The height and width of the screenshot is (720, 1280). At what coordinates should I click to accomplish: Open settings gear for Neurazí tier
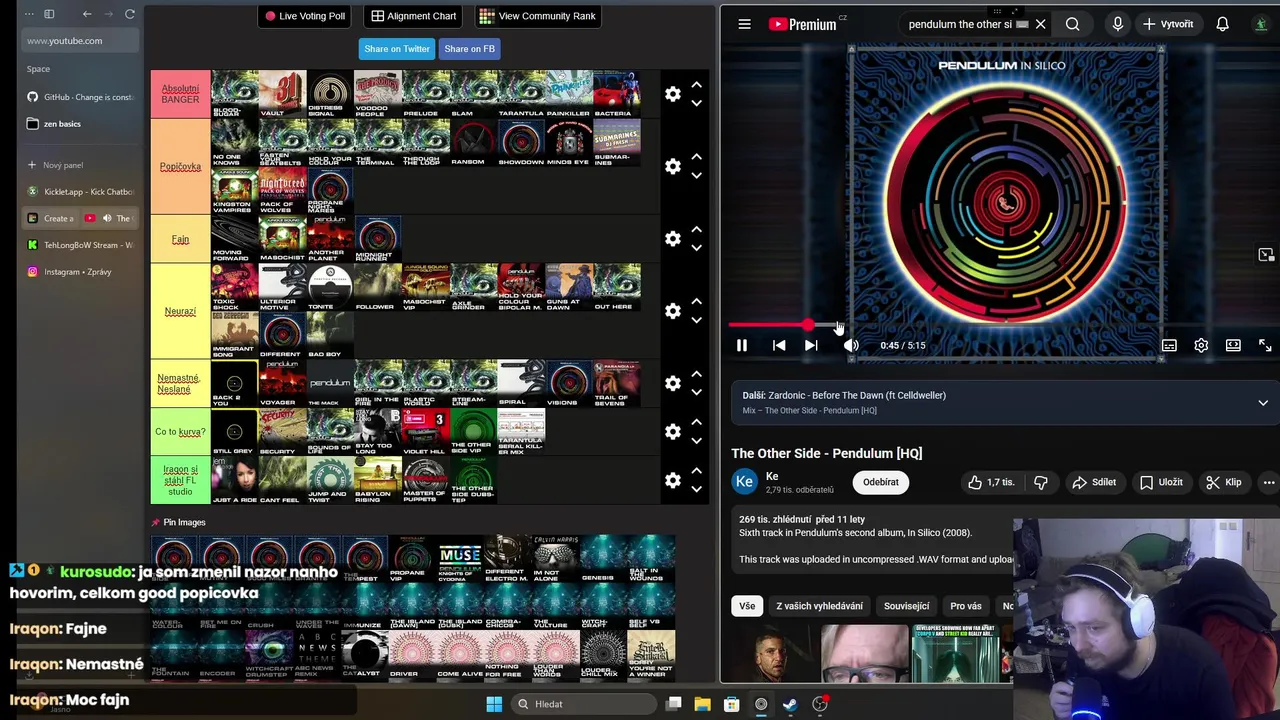[673, 311]
